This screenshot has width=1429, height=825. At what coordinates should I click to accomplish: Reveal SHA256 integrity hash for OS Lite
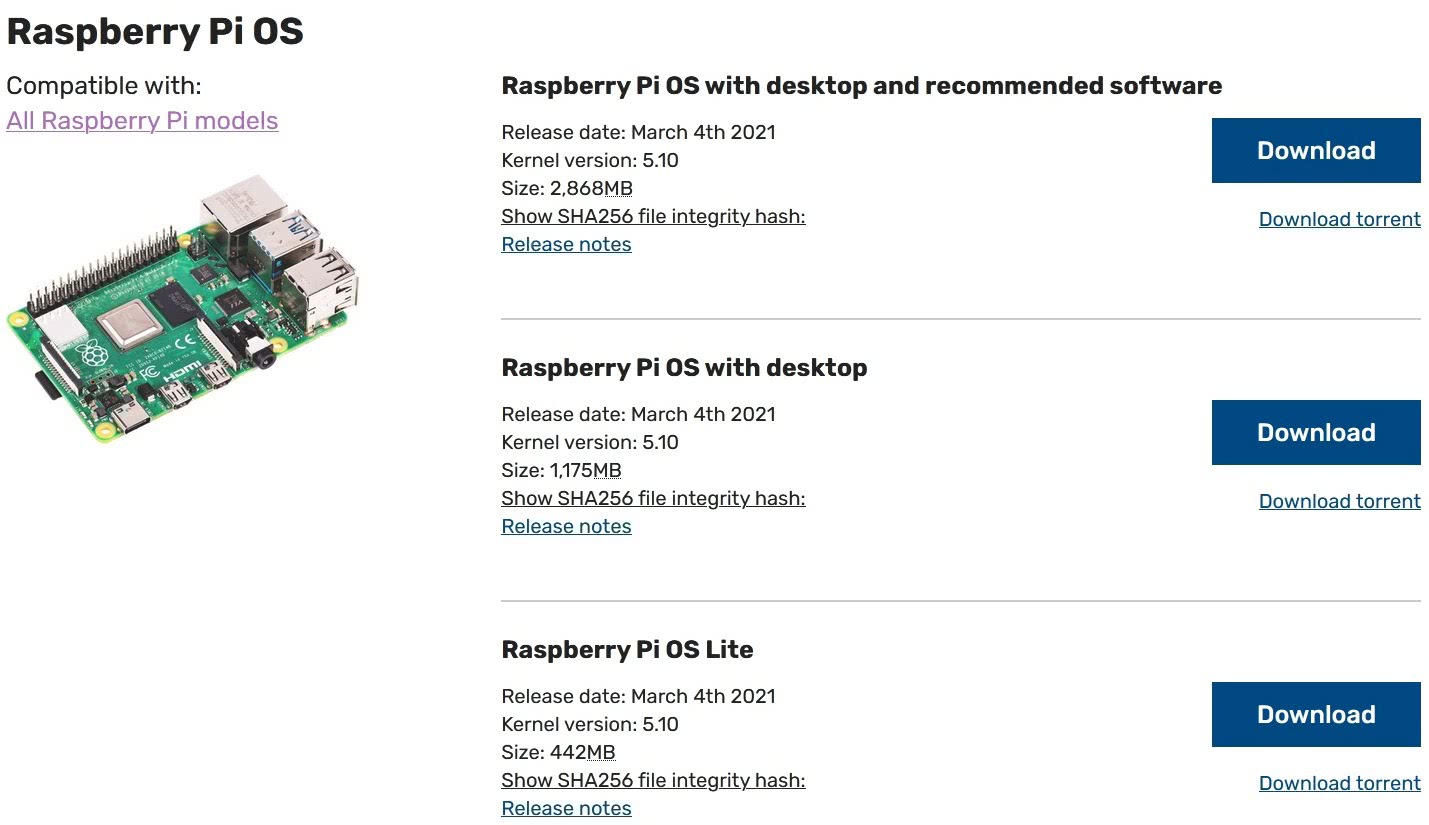pos(653,781)
